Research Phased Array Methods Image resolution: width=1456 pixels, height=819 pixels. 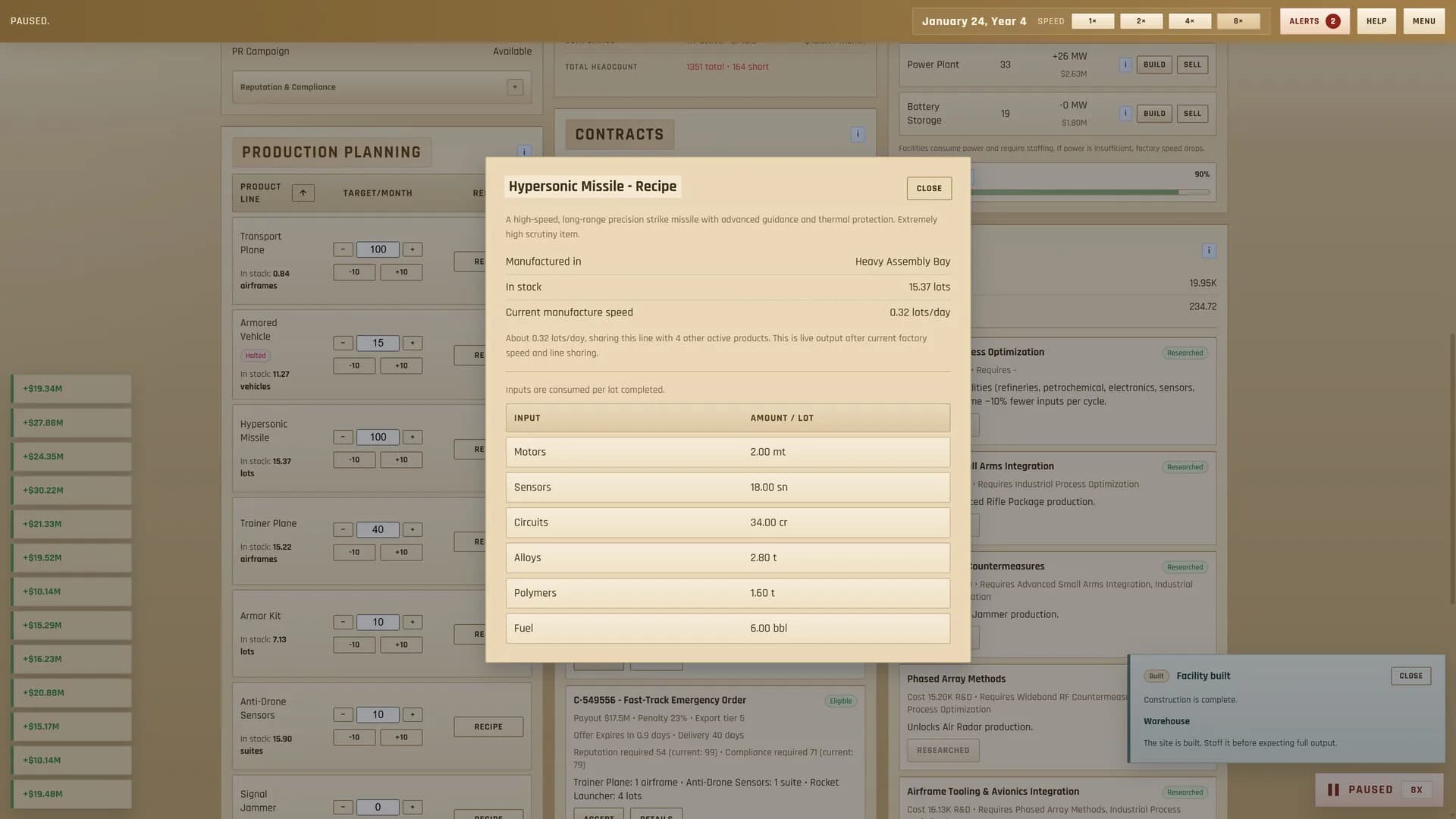point(943,750)
